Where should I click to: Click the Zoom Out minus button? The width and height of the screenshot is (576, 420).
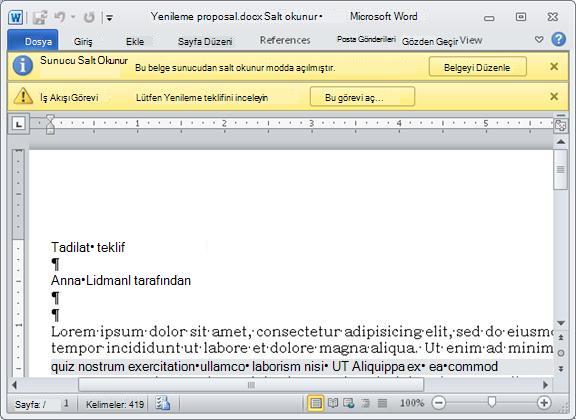click(x=439, y=403)
